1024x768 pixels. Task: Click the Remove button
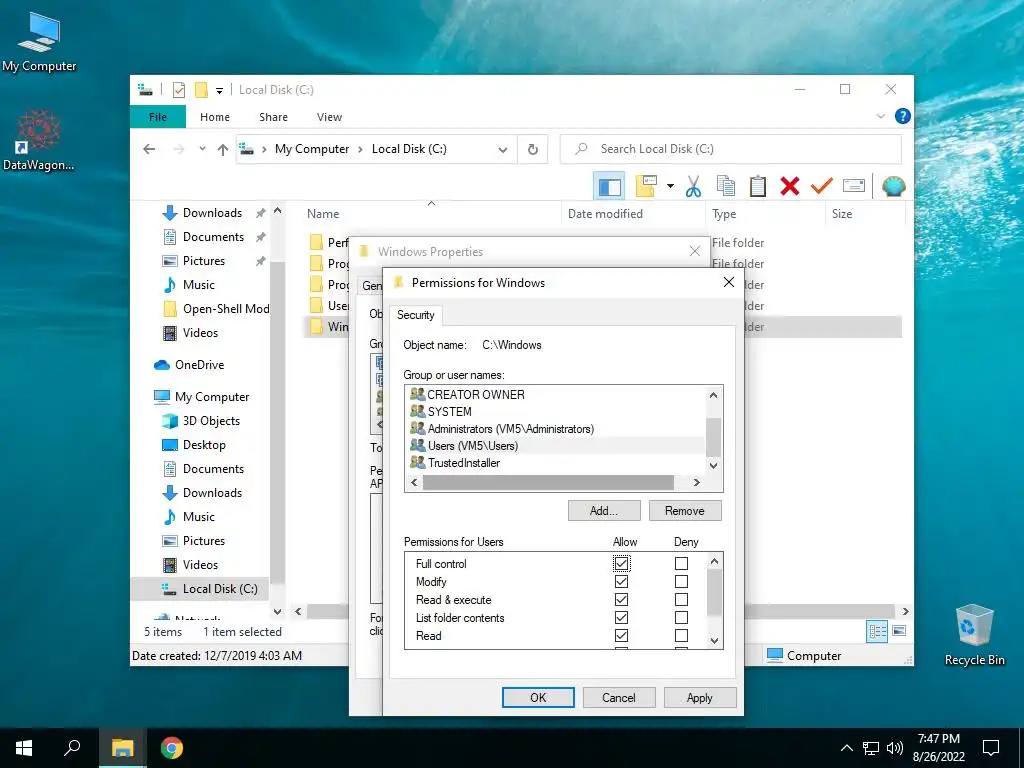(684, 511)
